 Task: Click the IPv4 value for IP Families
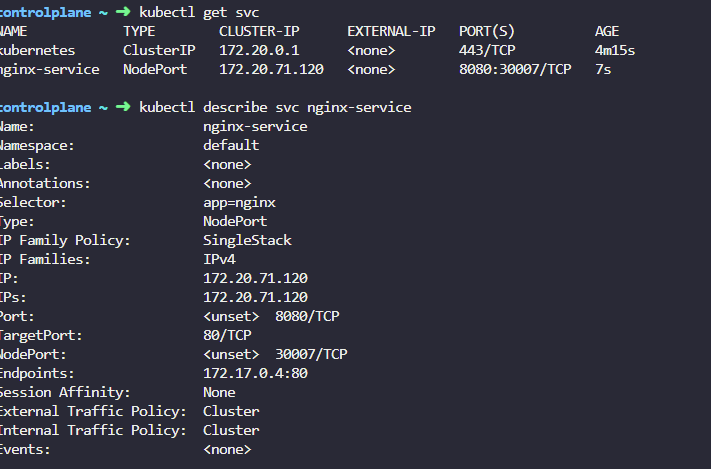click(219, 259)
